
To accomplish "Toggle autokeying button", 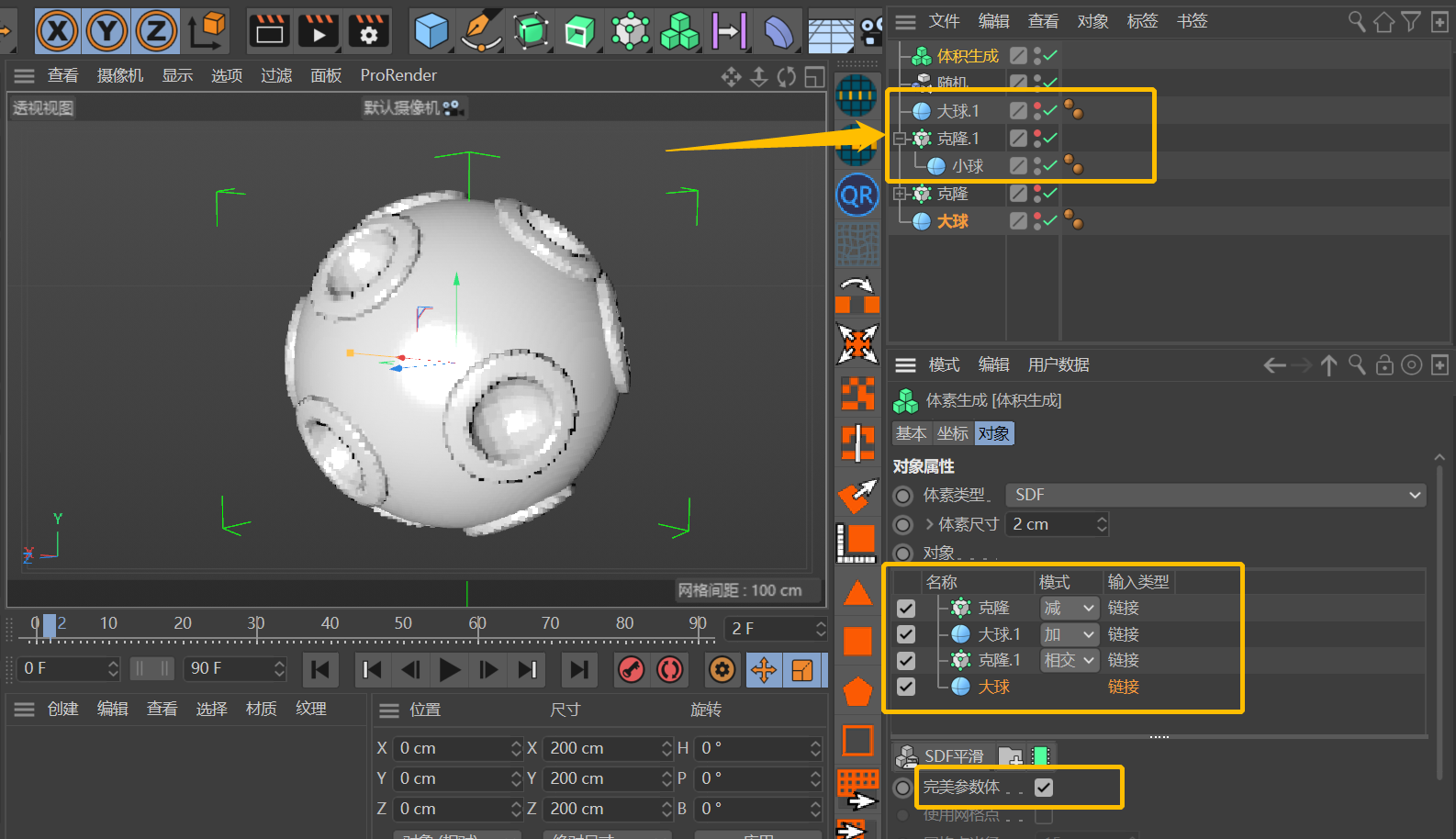I will [670, 670].
